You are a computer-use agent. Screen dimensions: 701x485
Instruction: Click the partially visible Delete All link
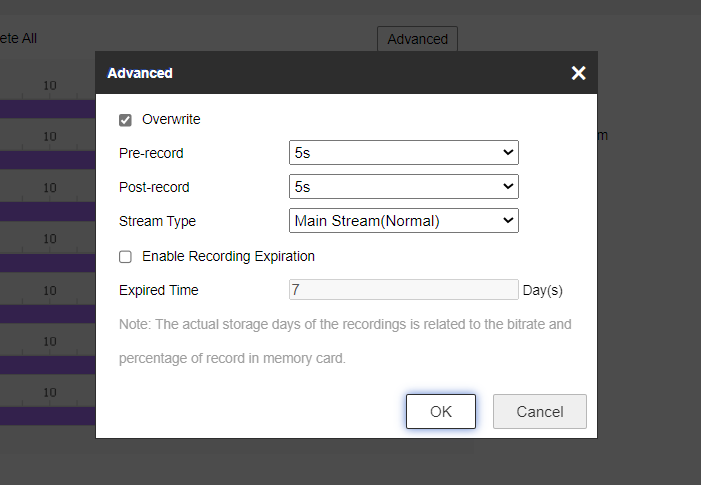tap(18, 38)
